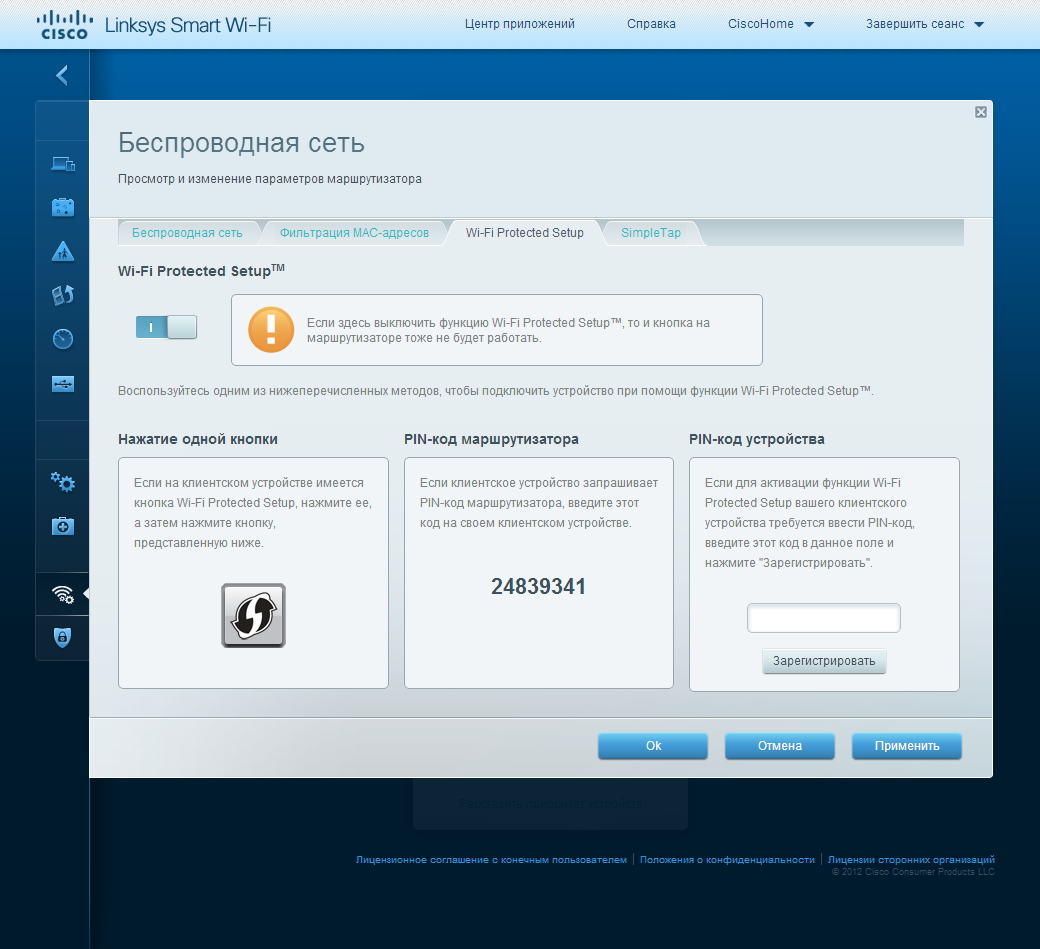1040x949 pixels.
Task: Open the Guest Access sidebar icon
Action: (63, 208)
